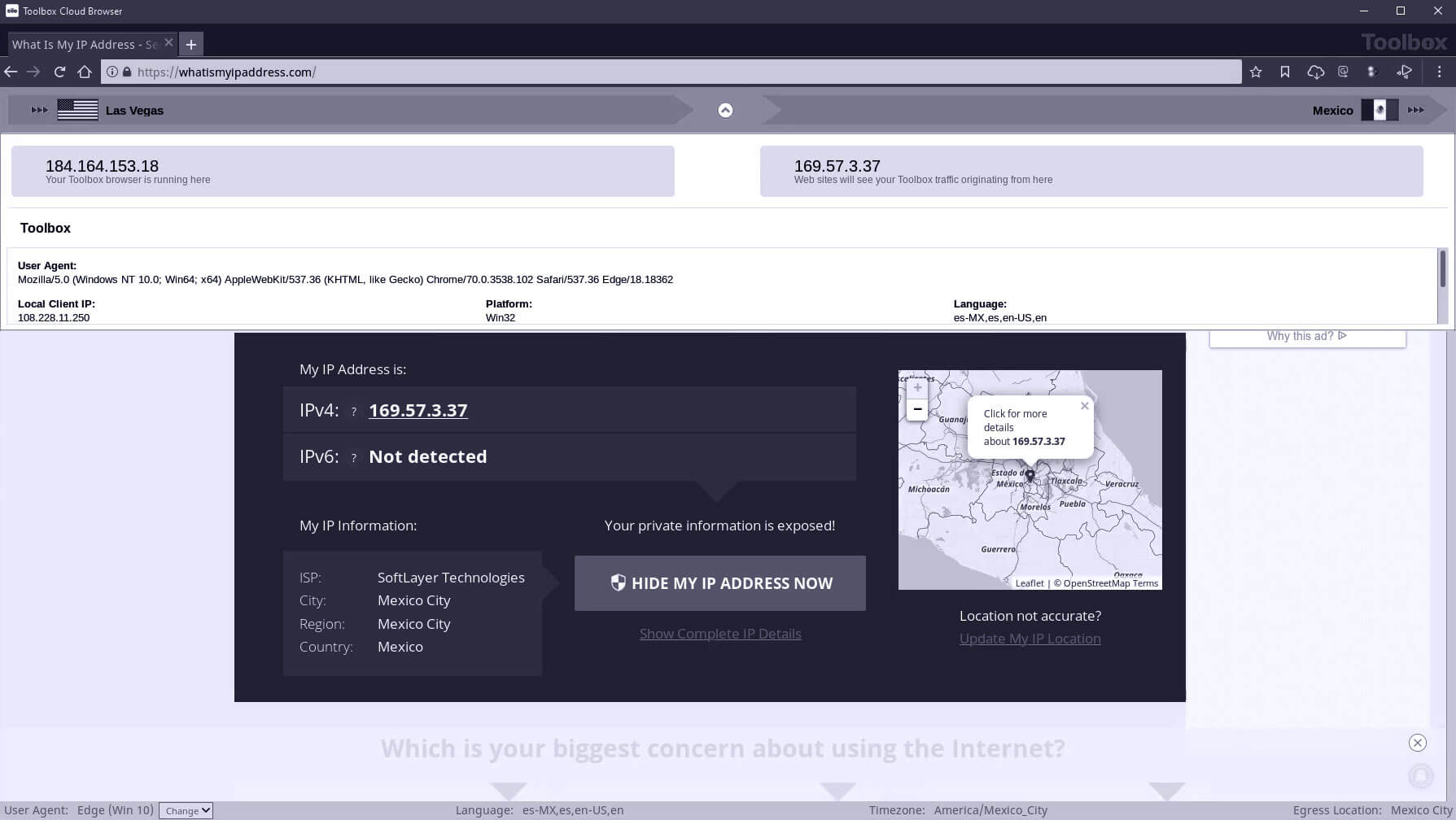Open the map Terms link
Screen dimensions: 1456x820
1145,583
